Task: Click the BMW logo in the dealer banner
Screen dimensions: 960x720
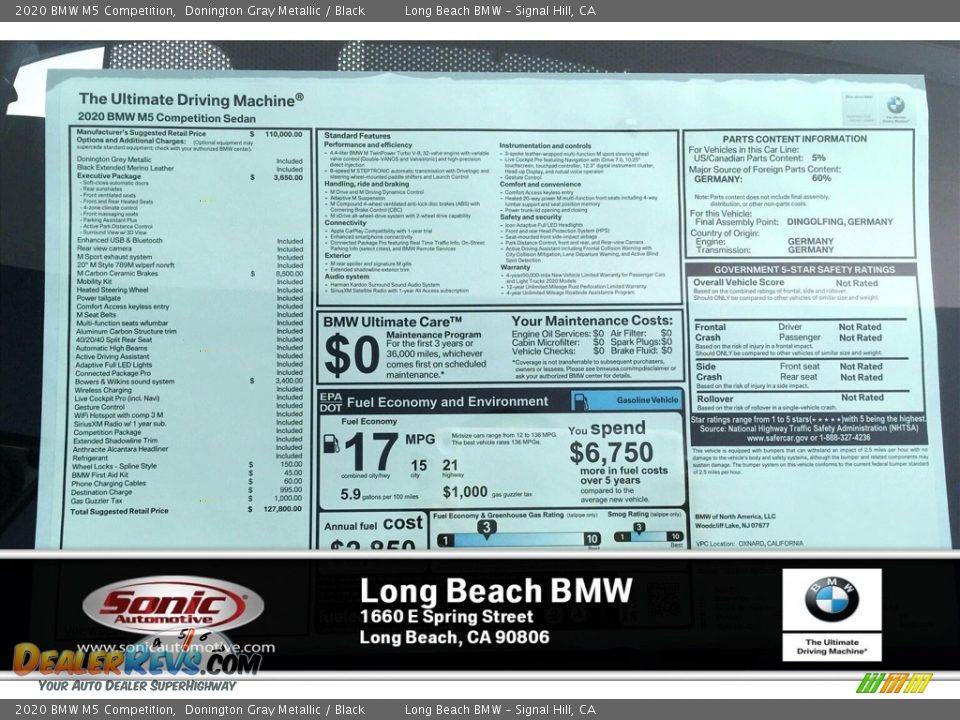Action: 831,600
